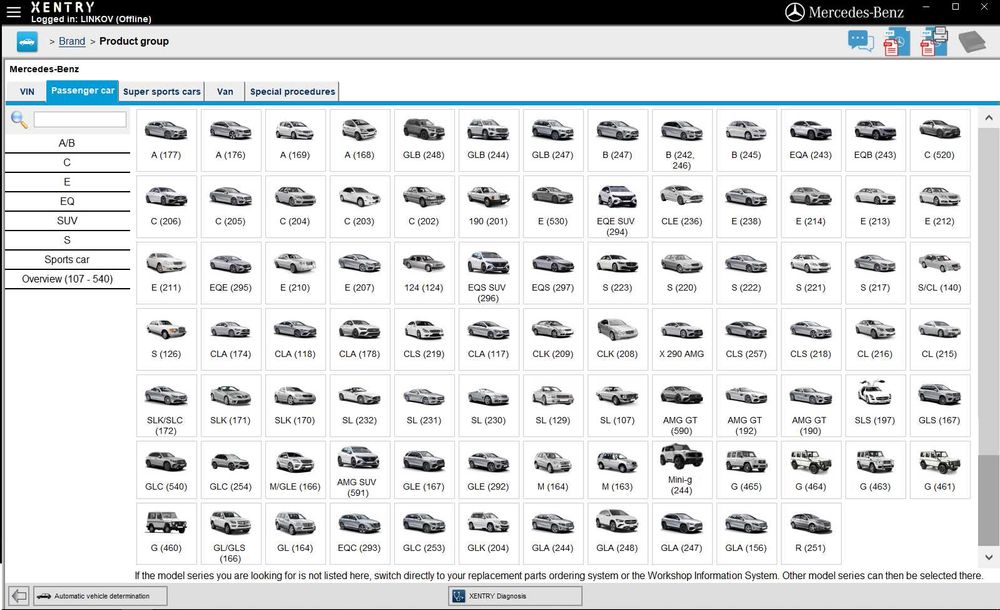
Task: Select the 190 (201) model tile
Action: [x=488, y=207]
